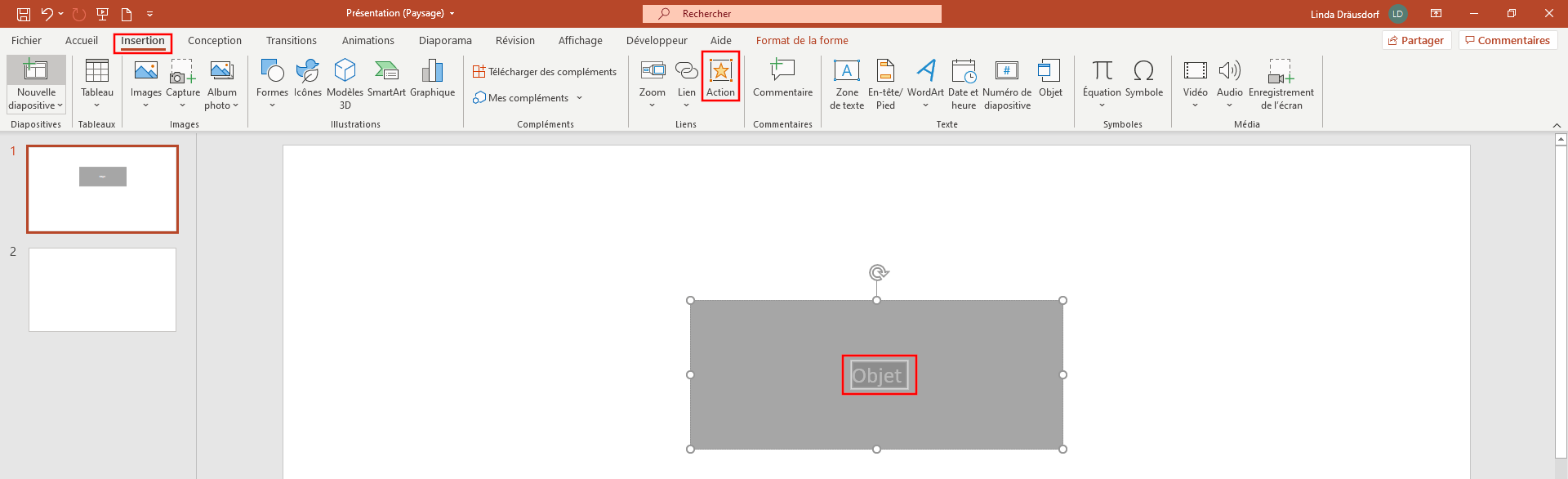Open the Commentaires pane button
Viewport: 1568px width, 479px height.
click(1508, 41)
